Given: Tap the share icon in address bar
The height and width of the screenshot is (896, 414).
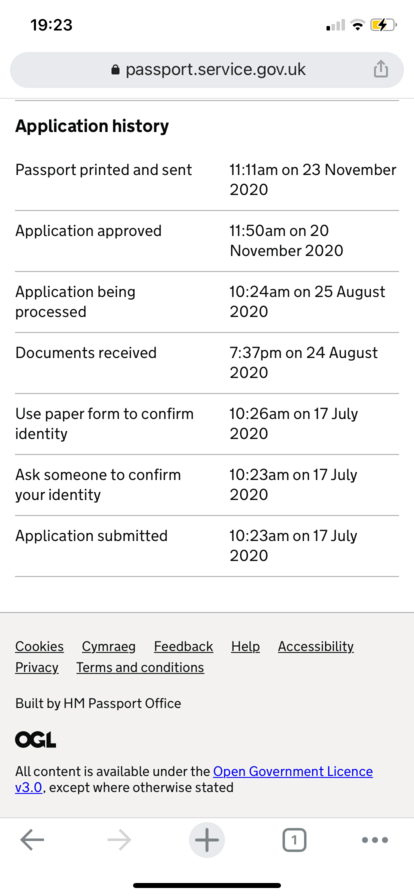Looking at the screenshot, I should point(381,69).
